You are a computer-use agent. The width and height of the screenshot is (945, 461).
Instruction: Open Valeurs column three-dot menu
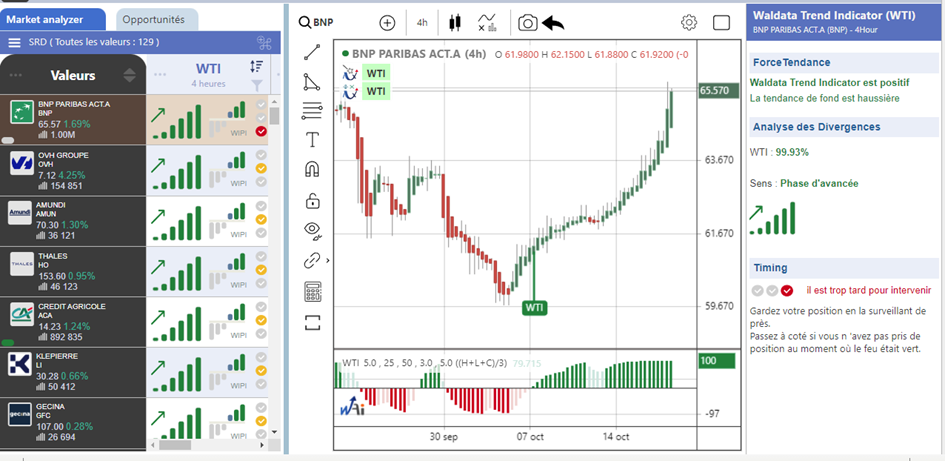pyautogui.click(x=16, y=75)
